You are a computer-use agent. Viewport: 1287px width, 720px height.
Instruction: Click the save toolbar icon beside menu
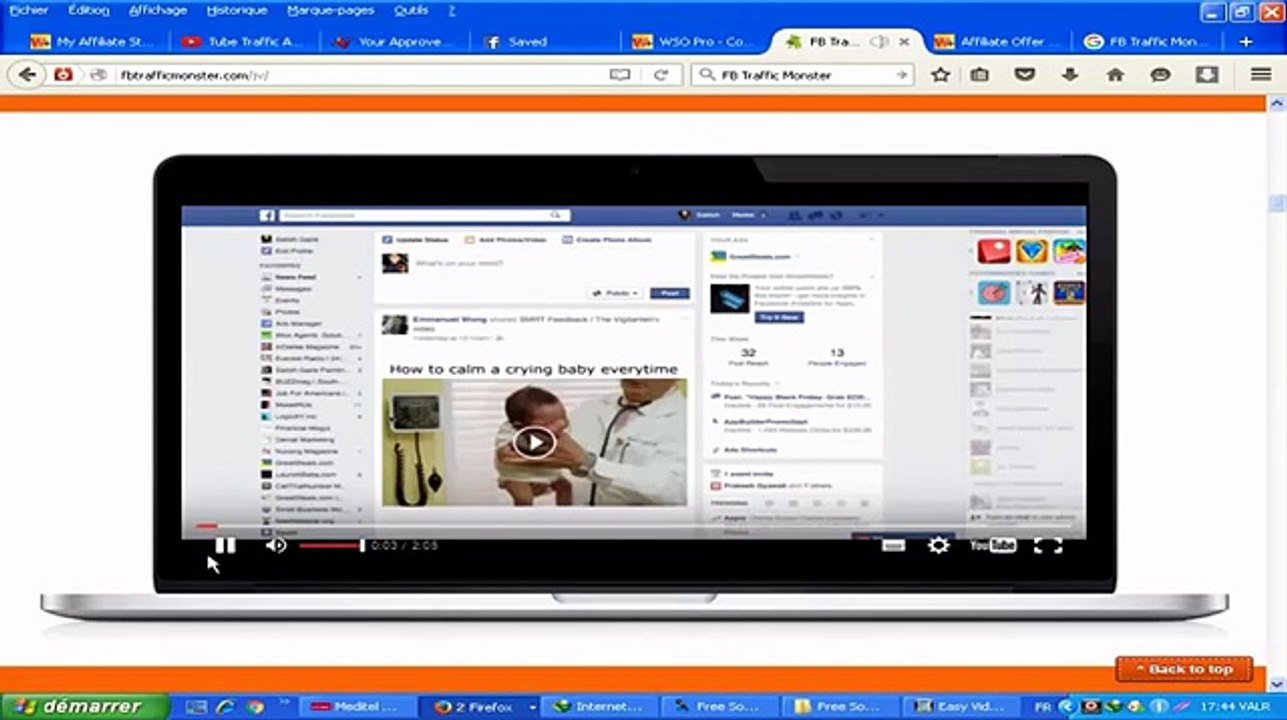point(1207,74)
